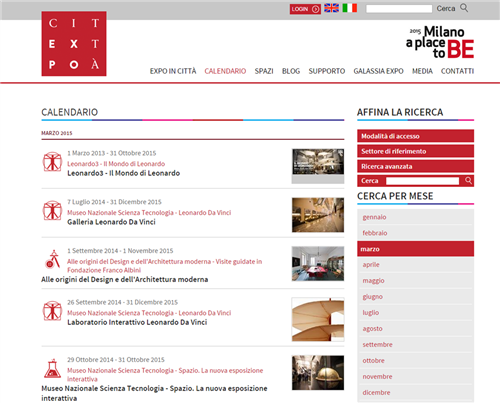Expand Modalità di accesso filter
Screen dimensions: 500x403
click(415, 136)
